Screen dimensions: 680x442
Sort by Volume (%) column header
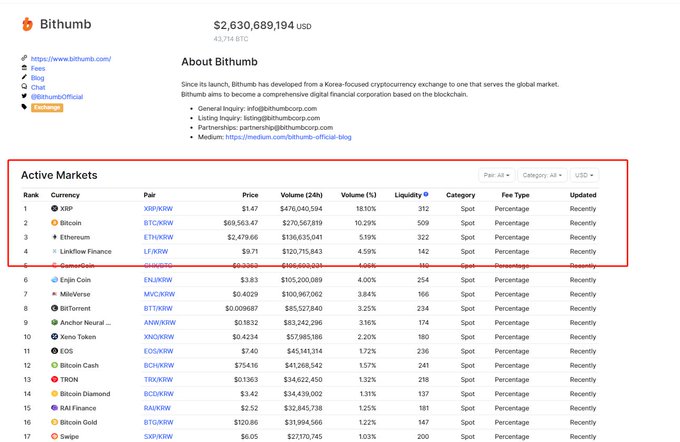[359, 195]
